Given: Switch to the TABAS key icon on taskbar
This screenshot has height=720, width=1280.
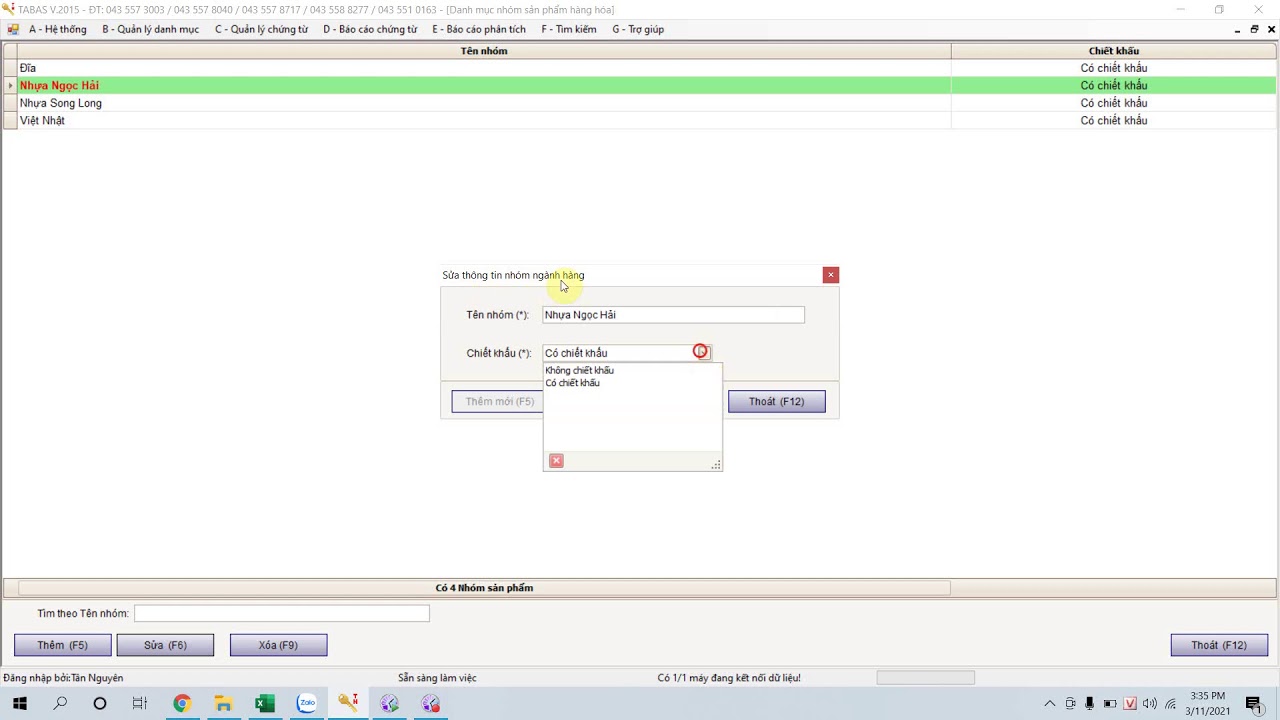Looking at the screenshot, I should click(x=348, y=704).
